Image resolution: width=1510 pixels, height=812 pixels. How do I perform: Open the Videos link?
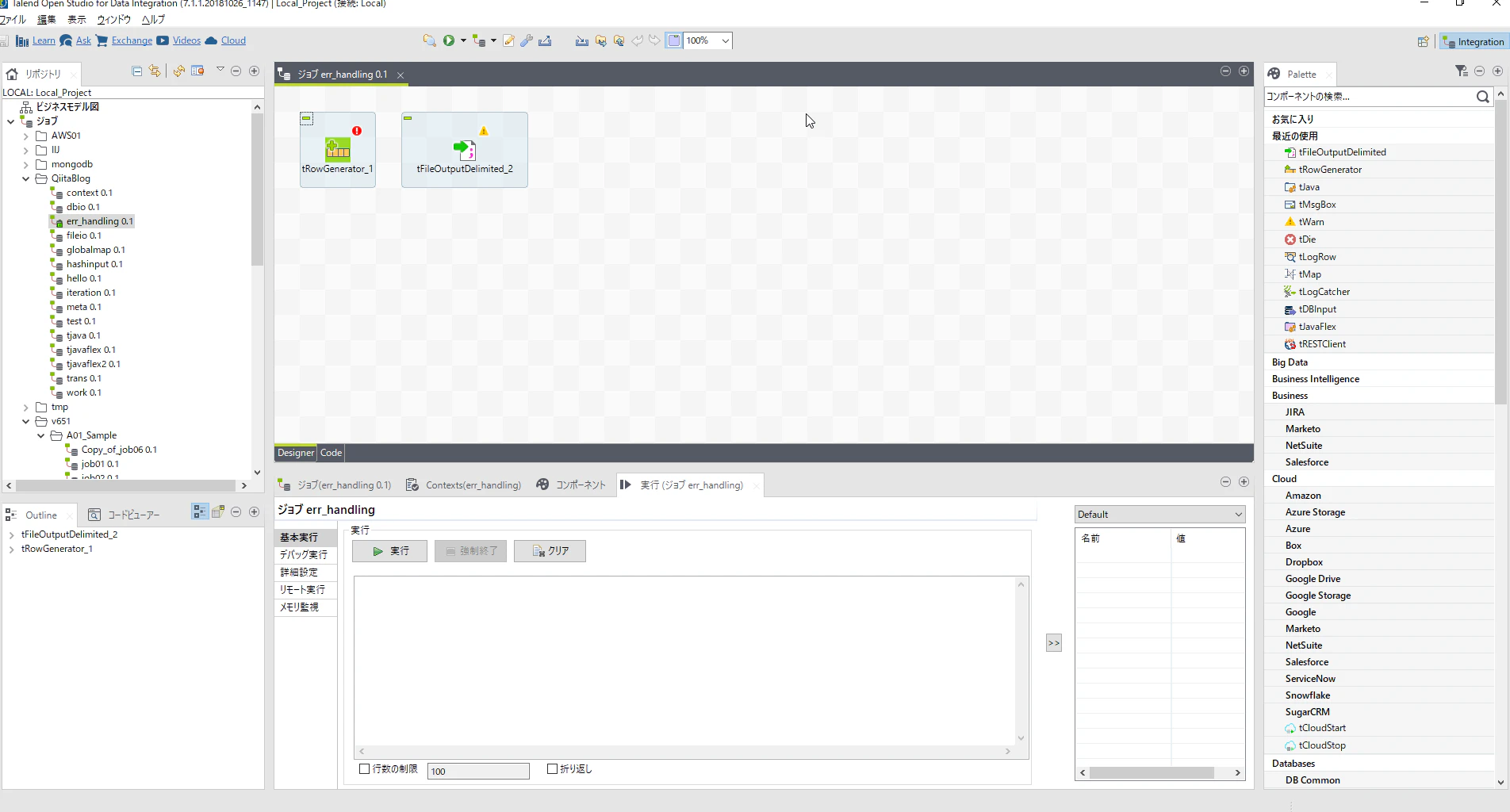[x=186, y=40]
